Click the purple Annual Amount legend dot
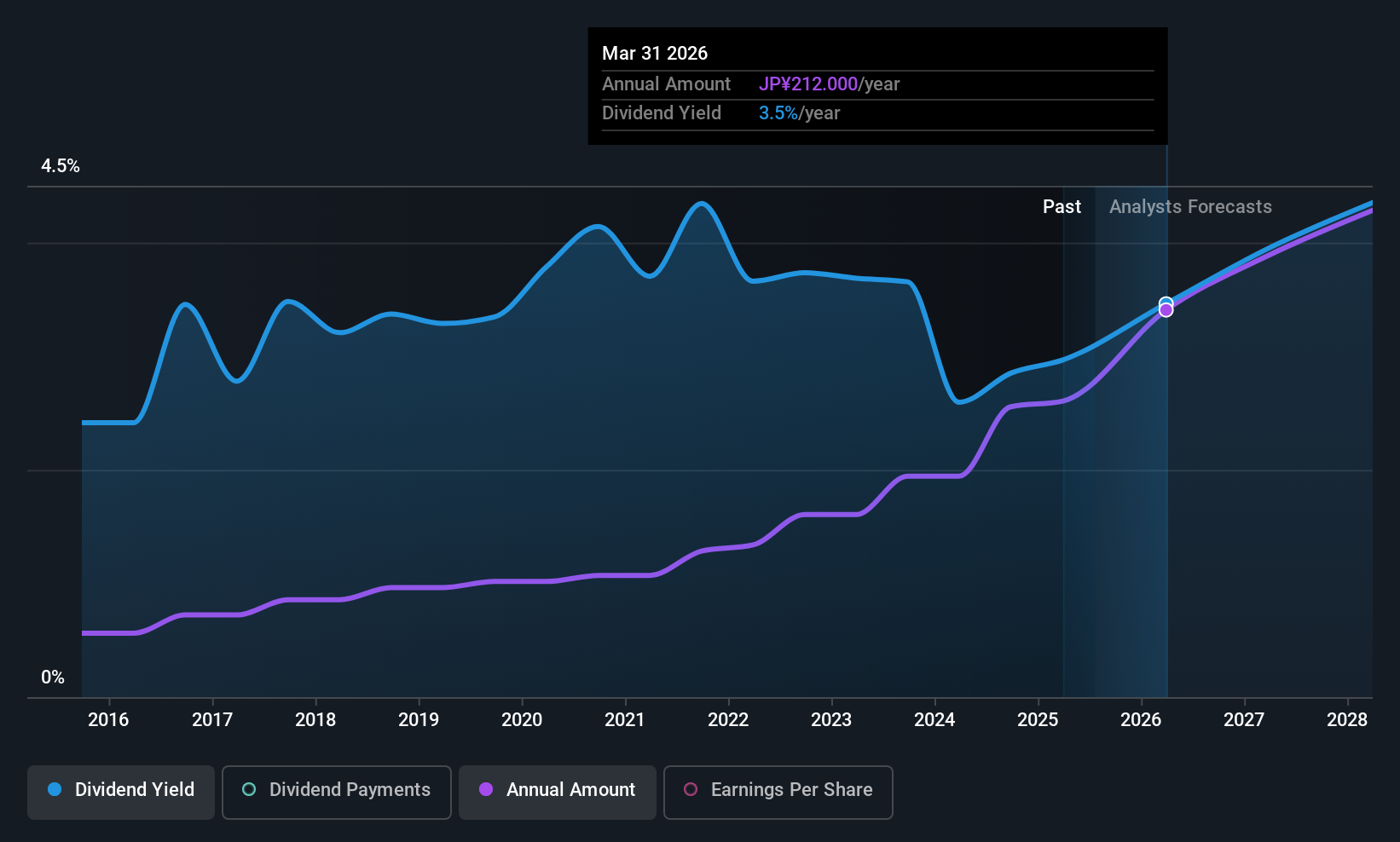The height and width of the screenshot is (842, 1400). click(486, 789)
